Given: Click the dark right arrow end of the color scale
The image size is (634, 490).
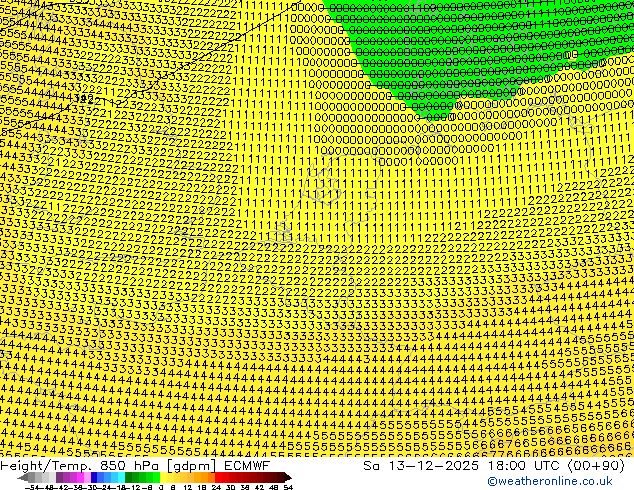Looking at the screenshot, I should point(287,477).
